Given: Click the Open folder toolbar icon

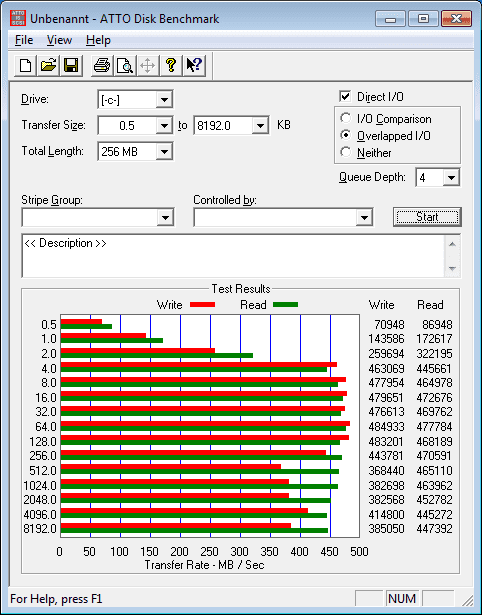Looking at the screenshot, I should pos(48,65).
